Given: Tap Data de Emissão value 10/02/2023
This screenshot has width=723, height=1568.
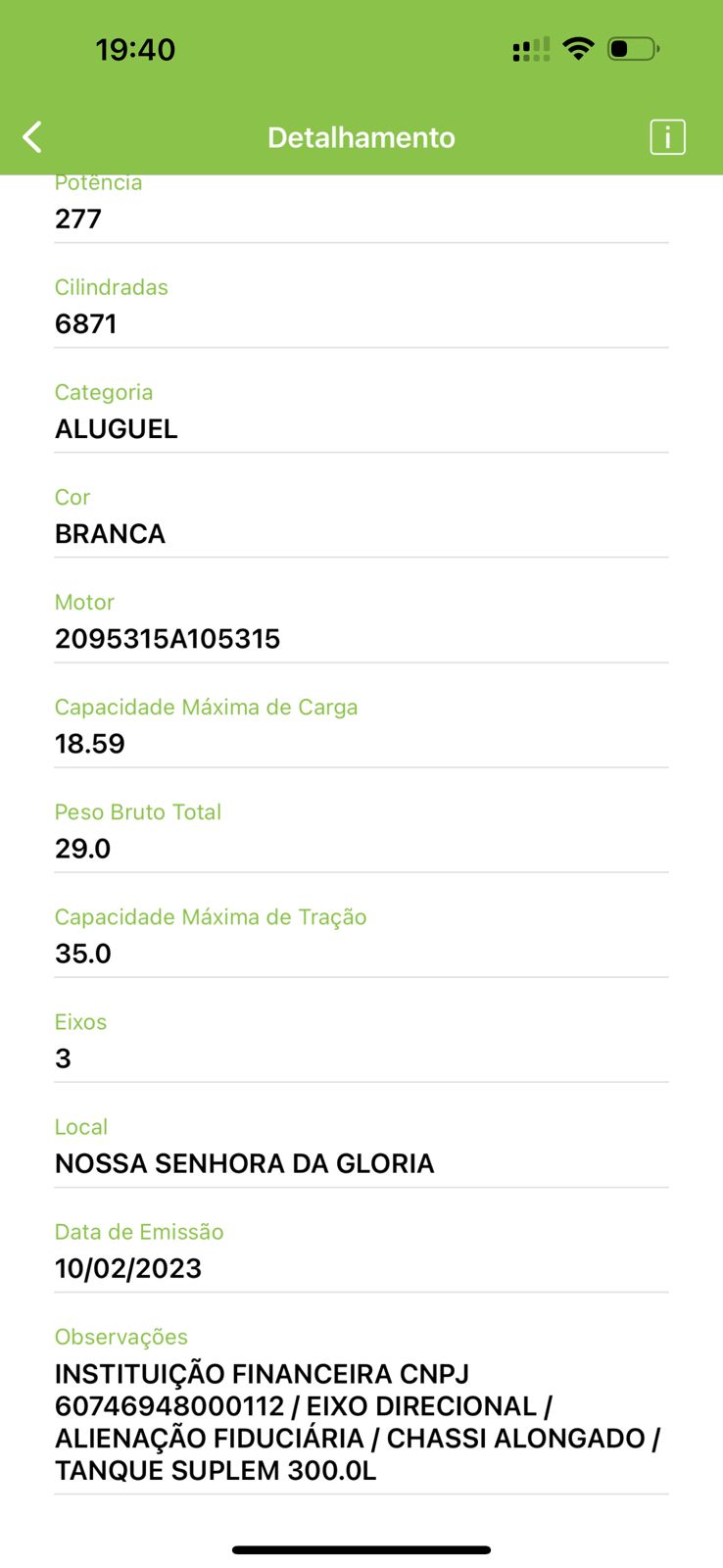Looking at the screenshot, I should click(x=128, y=1267).
